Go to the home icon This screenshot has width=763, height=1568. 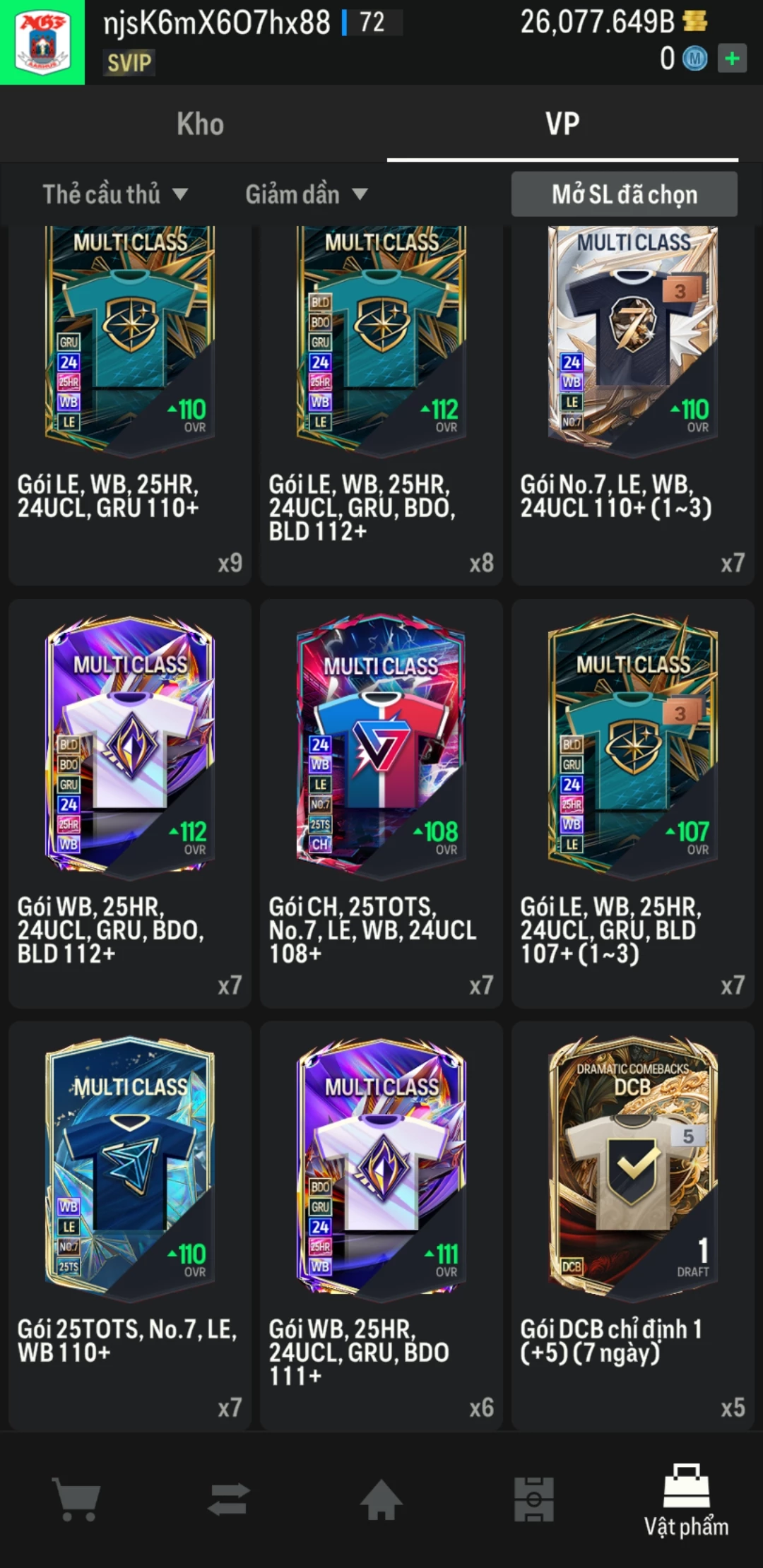(381, 1499)
